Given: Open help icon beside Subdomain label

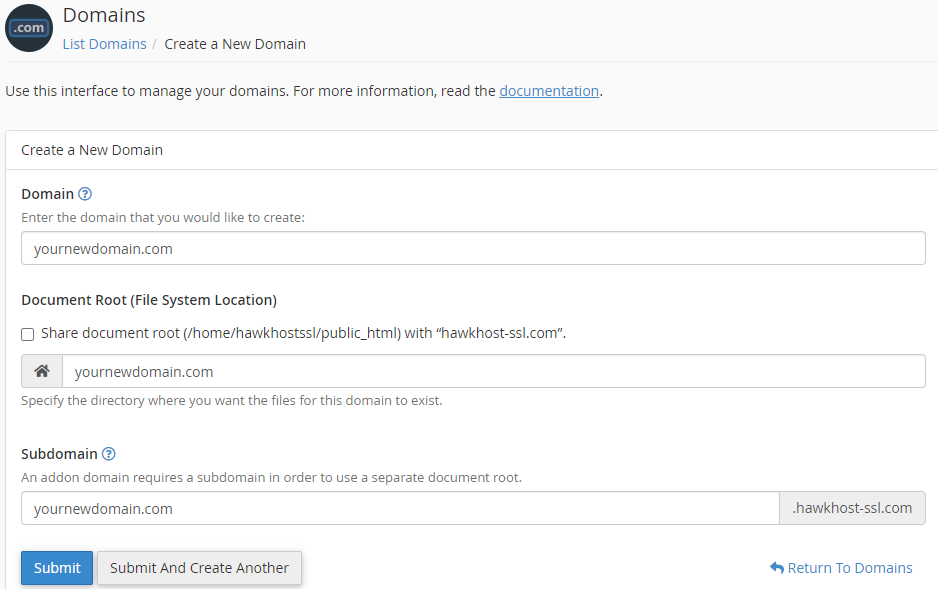Looking at the screenshot, I should coord(109,454).
